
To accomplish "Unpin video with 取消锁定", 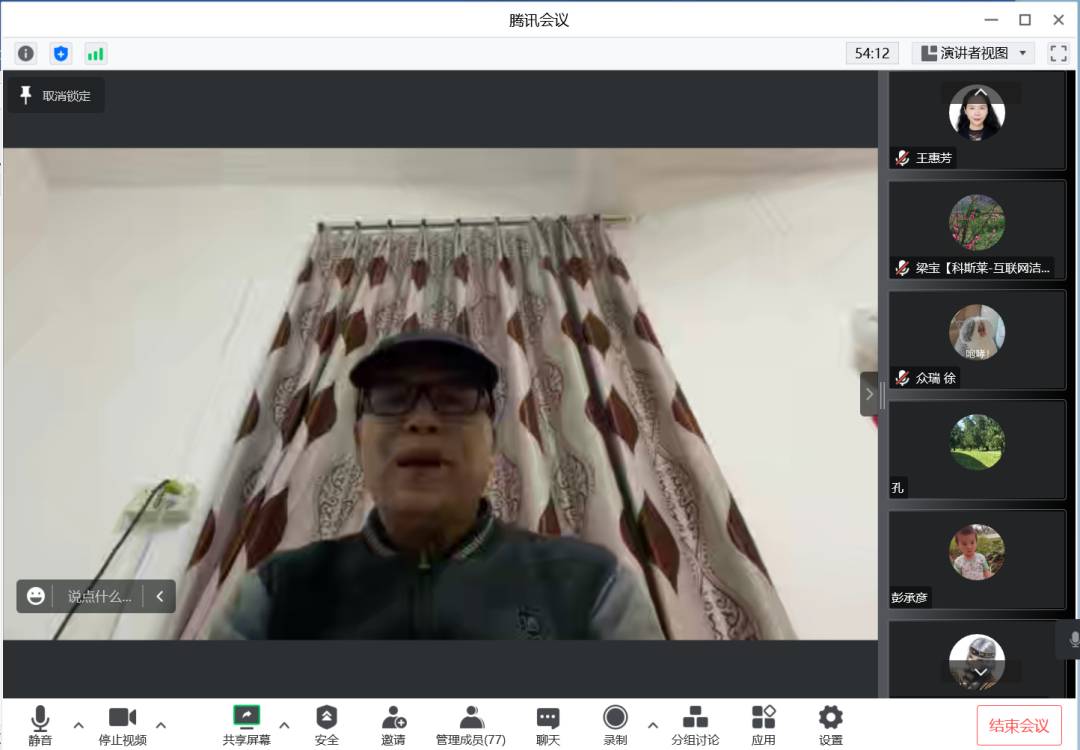I will click(56, 96).
